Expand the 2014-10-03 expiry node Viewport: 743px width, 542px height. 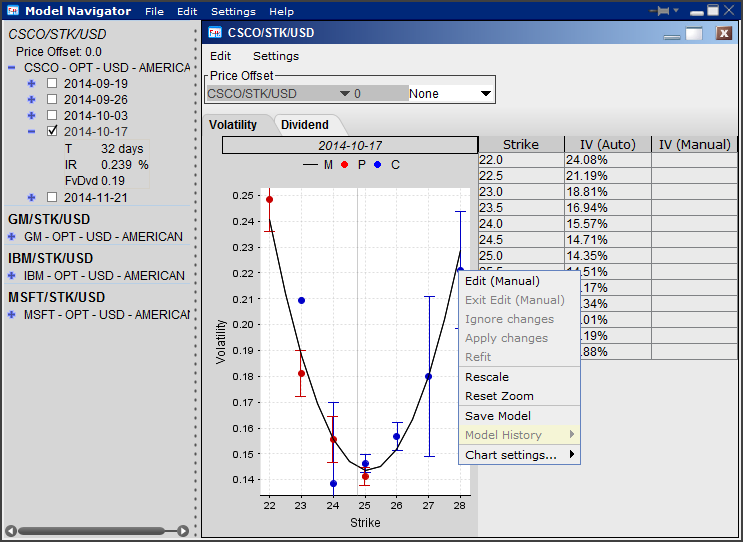[32, 115]
